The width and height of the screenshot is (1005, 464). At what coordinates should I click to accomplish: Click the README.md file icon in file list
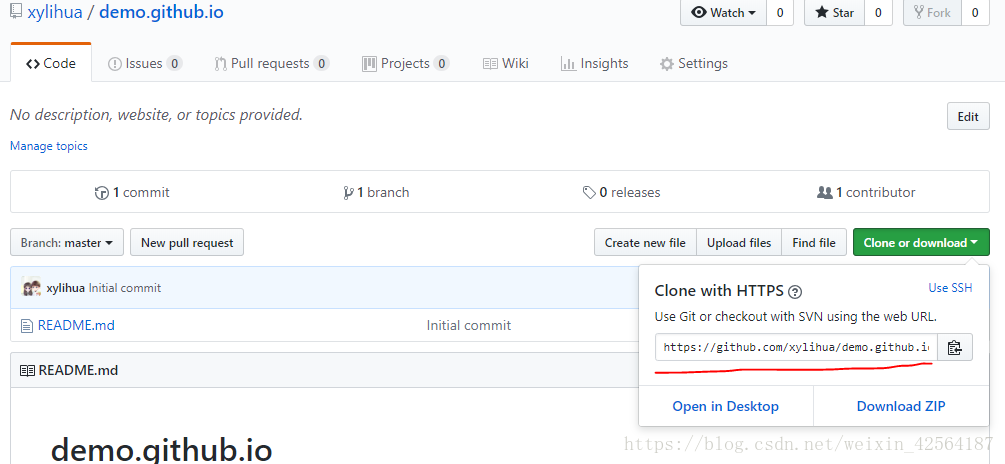pyautogui.click(x=26, y=326)
